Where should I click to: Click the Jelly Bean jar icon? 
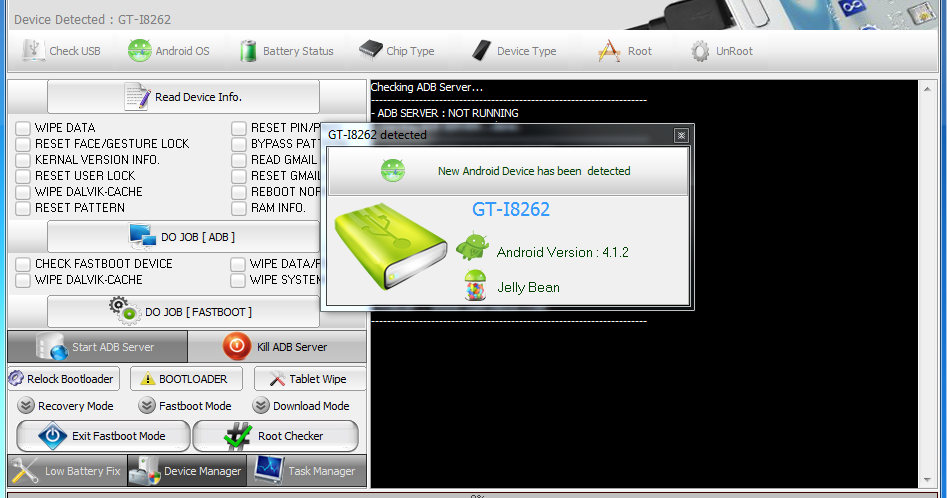[475, 286]
